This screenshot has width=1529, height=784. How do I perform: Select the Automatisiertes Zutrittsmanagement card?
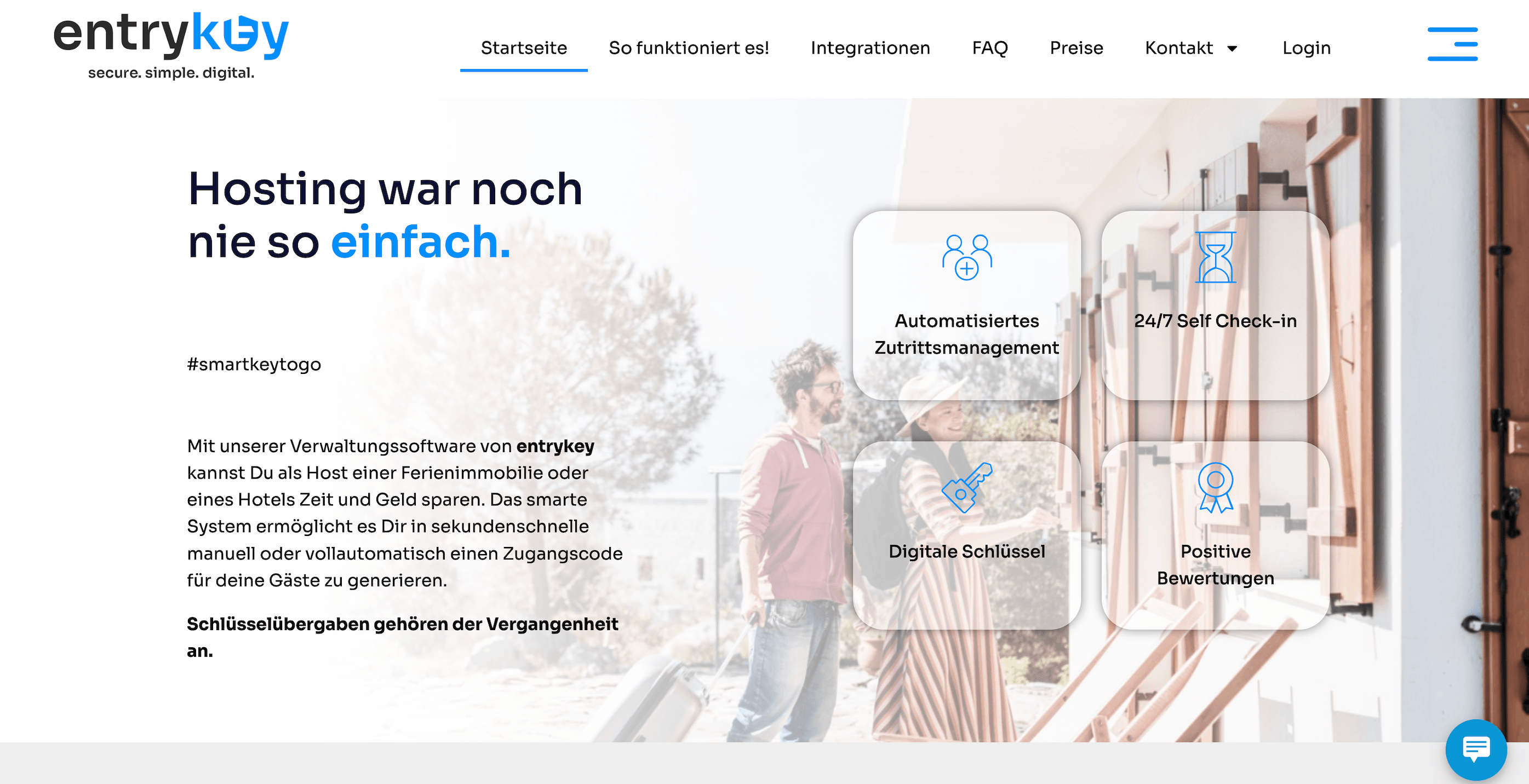[967, 305]
